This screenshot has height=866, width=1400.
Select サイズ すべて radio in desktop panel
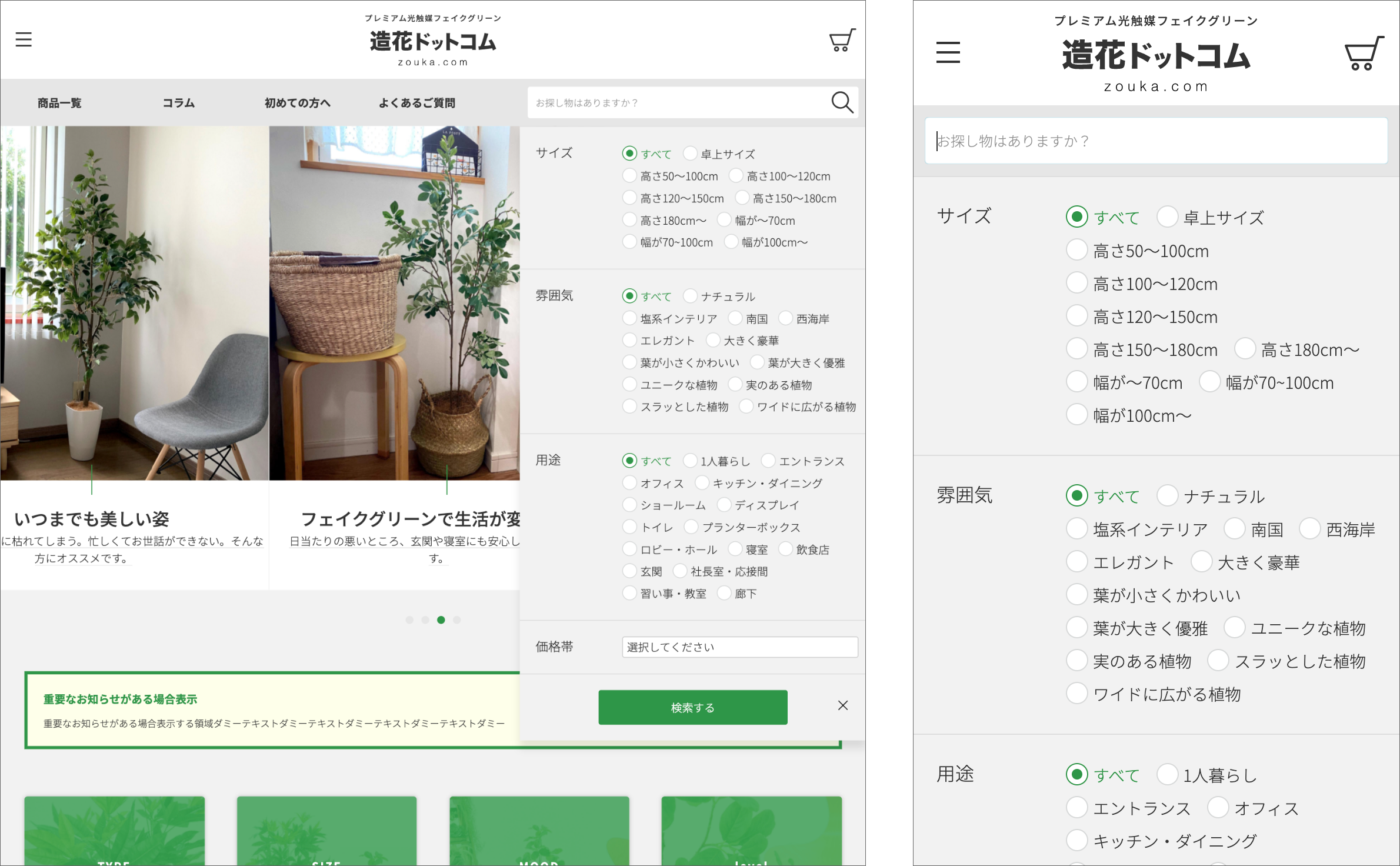click(629, 154)
